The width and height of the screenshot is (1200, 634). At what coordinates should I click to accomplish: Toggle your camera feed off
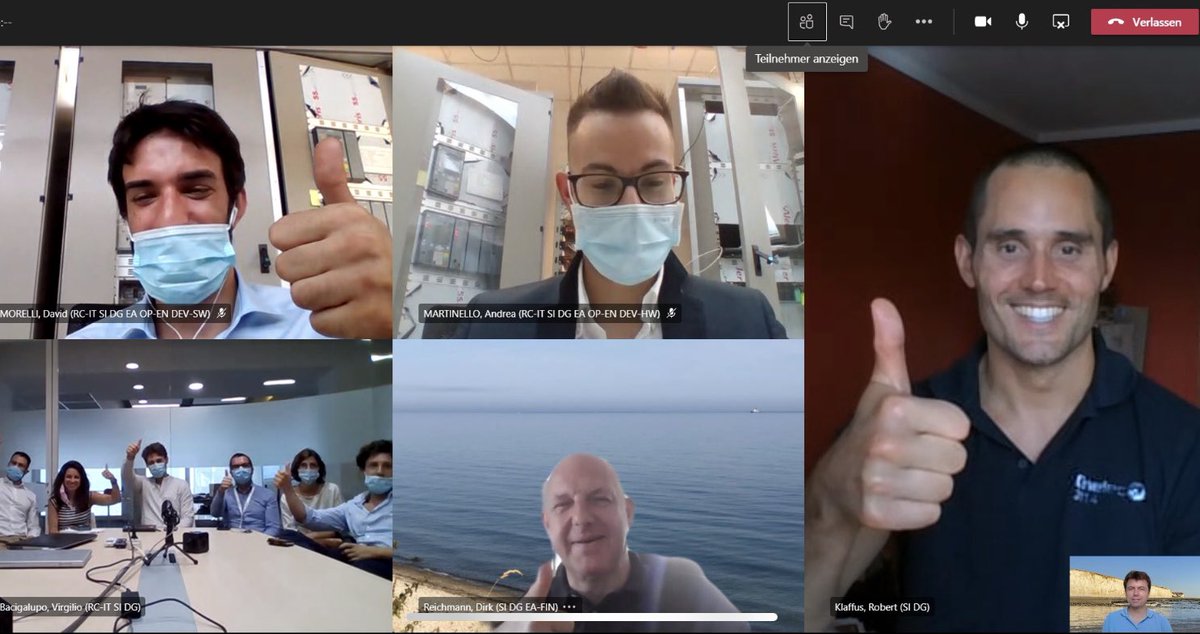982,21
